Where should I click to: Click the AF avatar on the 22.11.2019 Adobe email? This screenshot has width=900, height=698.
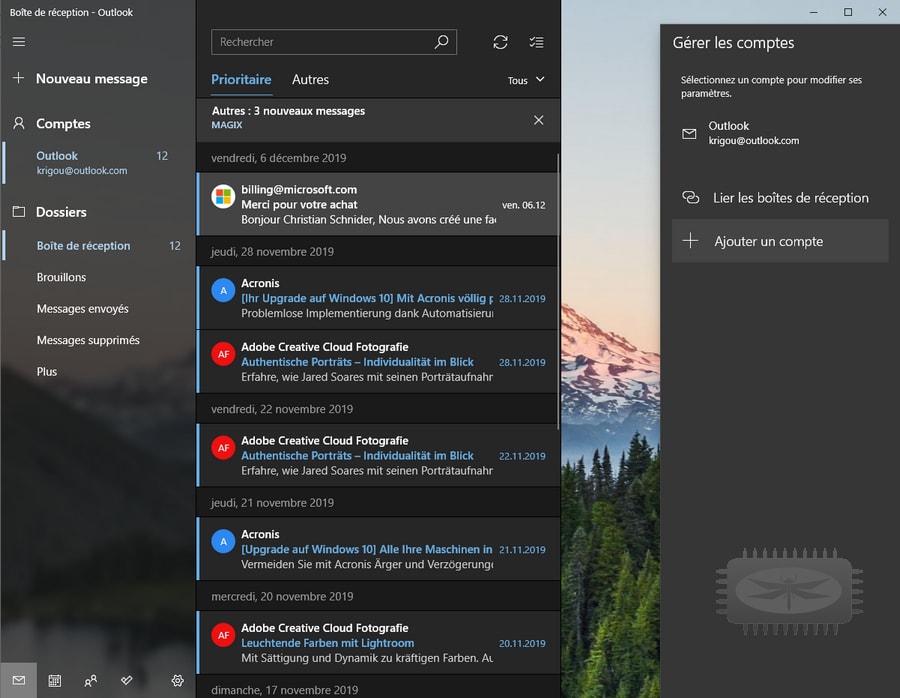(223, 448)
